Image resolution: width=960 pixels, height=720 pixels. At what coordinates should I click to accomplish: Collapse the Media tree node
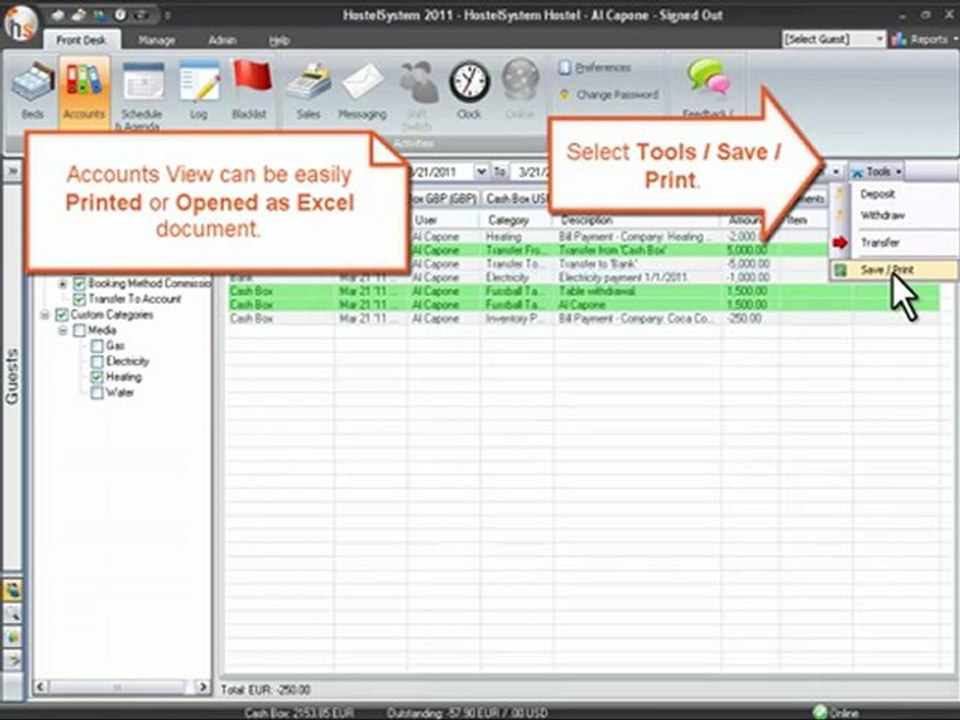pyautogui.click(x=62, y=331)
